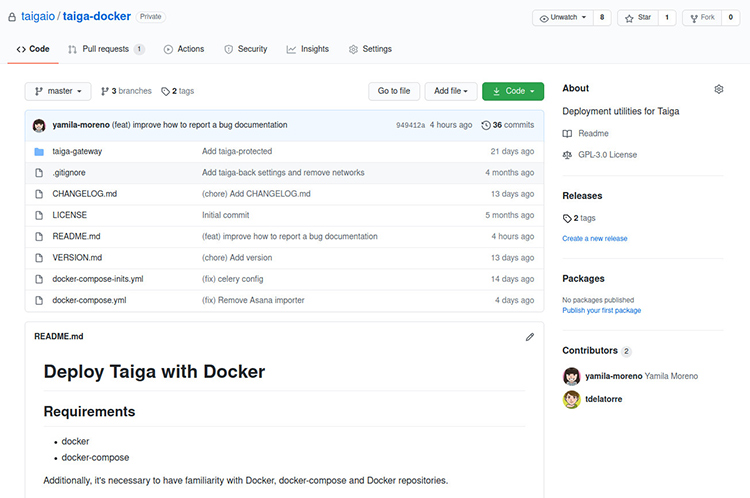Open tdelatorre's avatar in Contributors
The image size is (750, 498).
click(571, 400)
